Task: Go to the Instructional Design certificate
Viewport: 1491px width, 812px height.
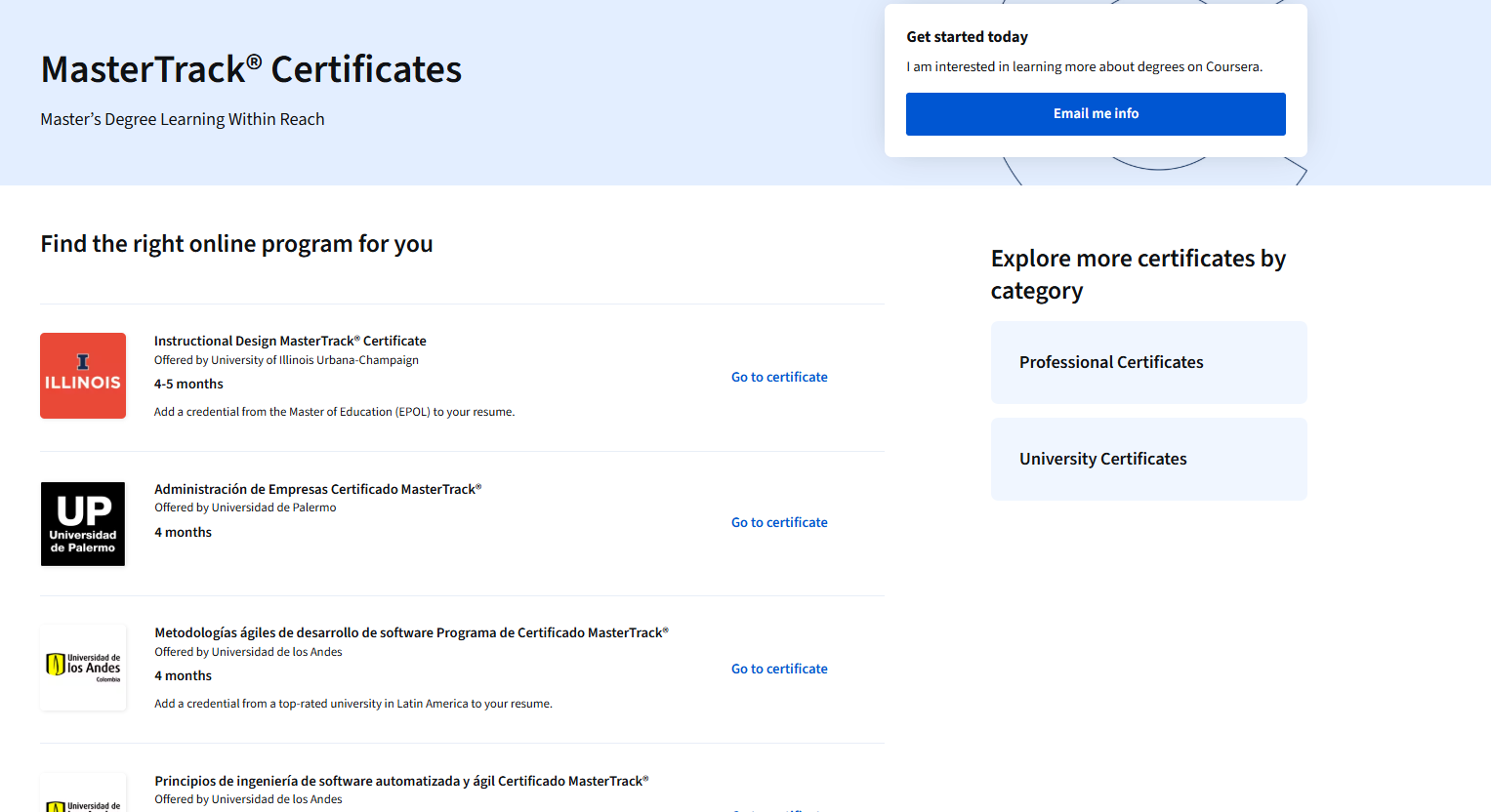Action: coord(778,377)
